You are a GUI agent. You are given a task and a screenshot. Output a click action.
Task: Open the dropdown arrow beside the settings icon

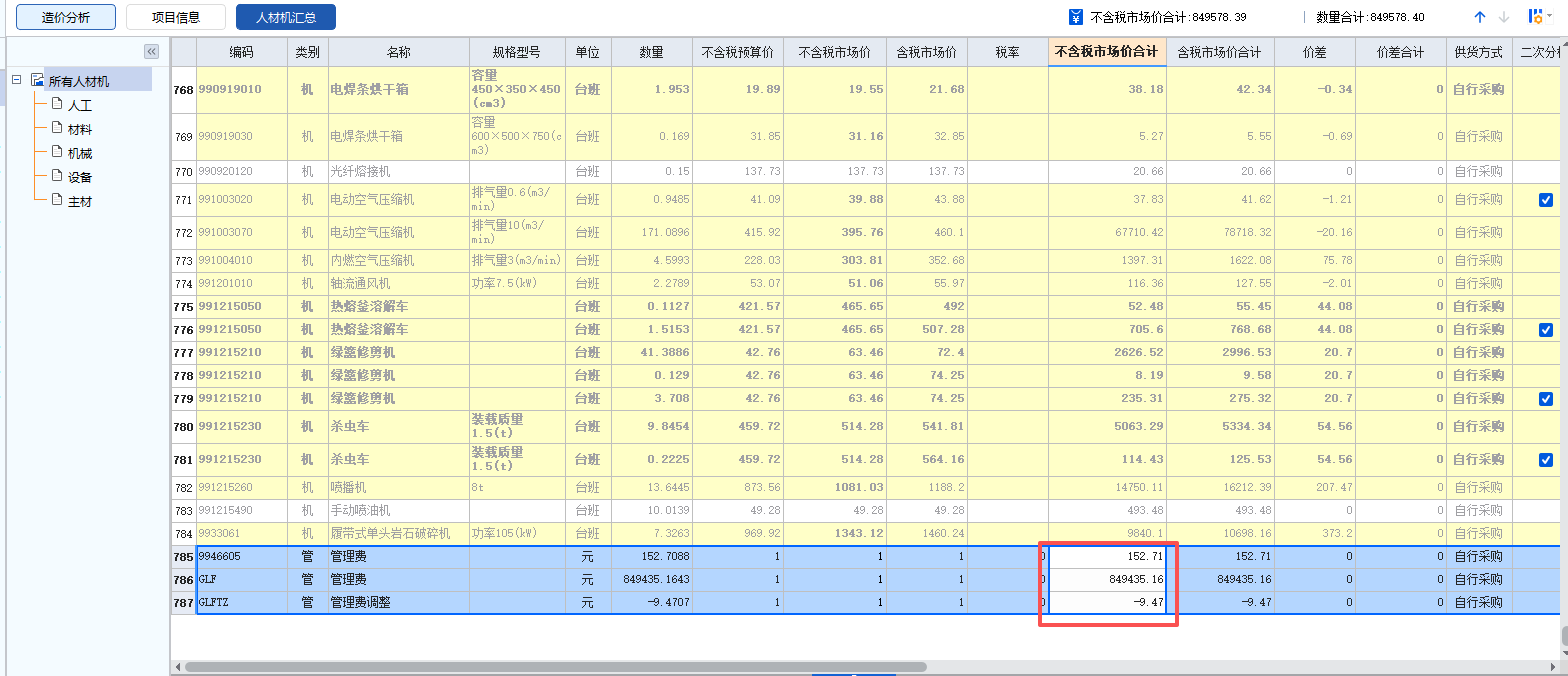[1549, 17]
